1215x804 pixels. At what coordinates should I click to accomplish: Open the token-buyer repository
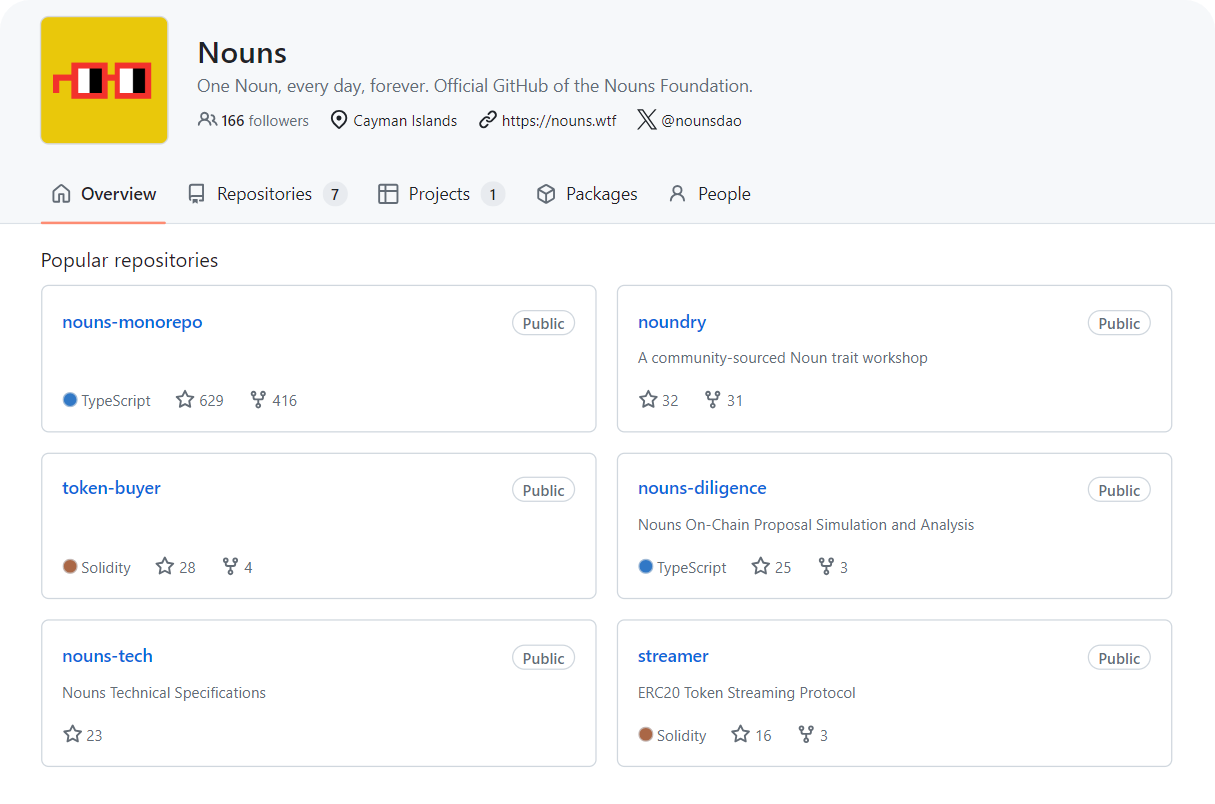pos(111,488)
